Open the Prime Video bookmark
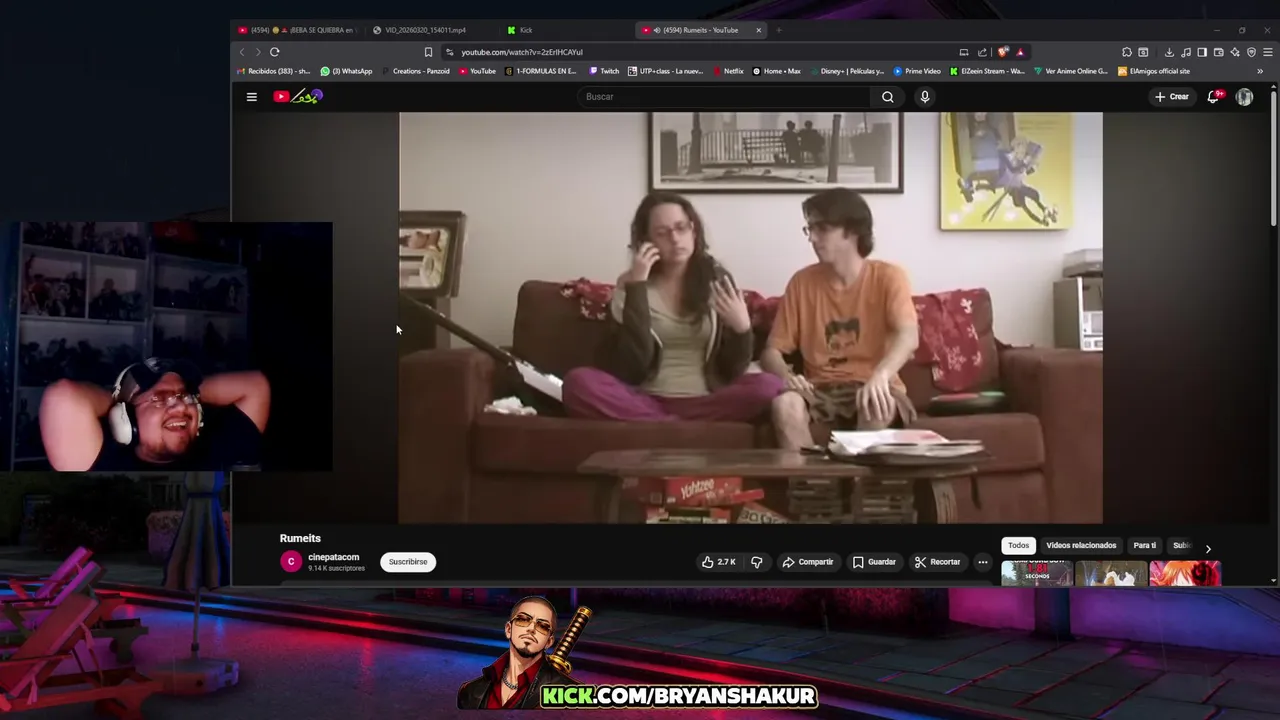 [917, 71]
